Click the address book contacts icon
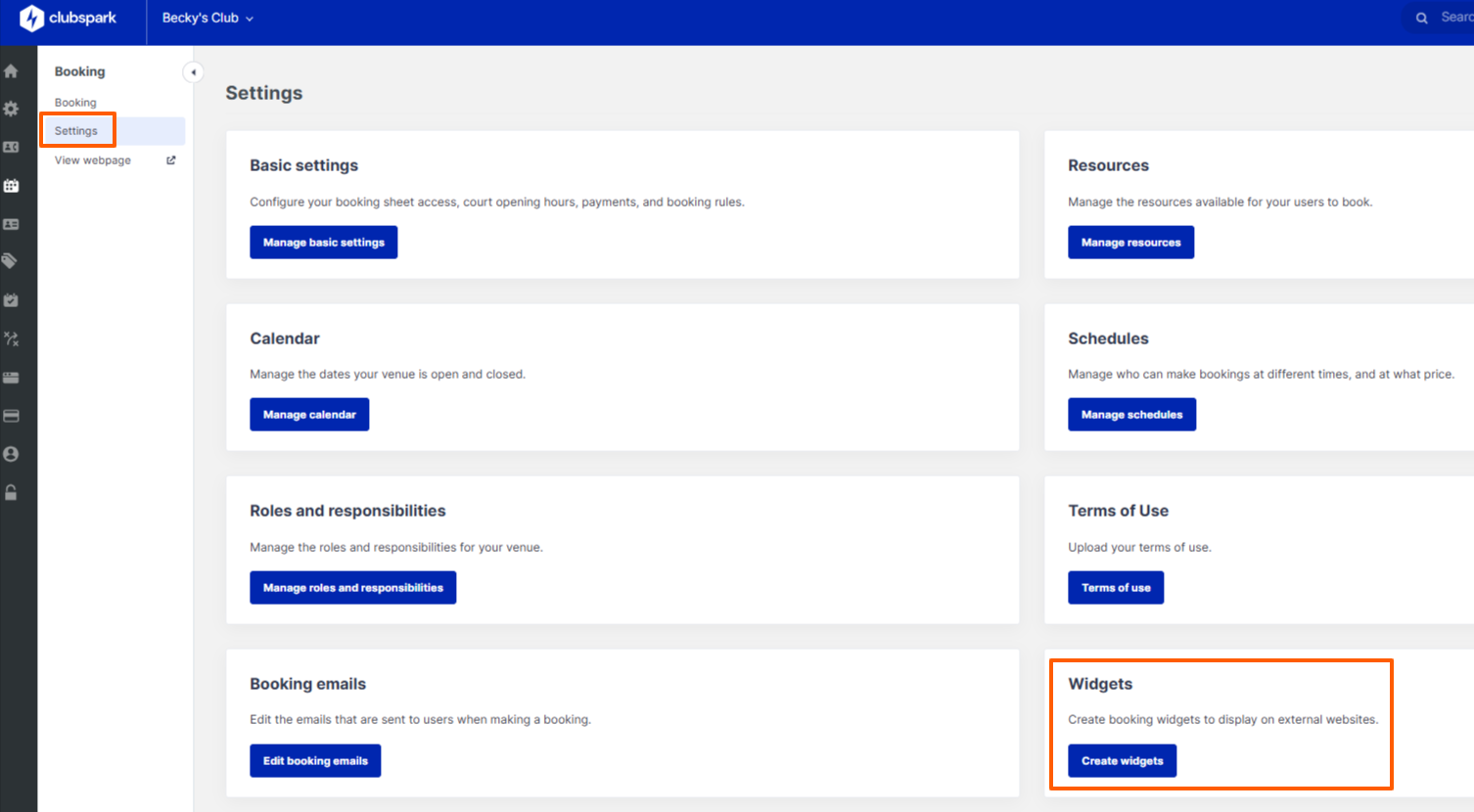 10,147
